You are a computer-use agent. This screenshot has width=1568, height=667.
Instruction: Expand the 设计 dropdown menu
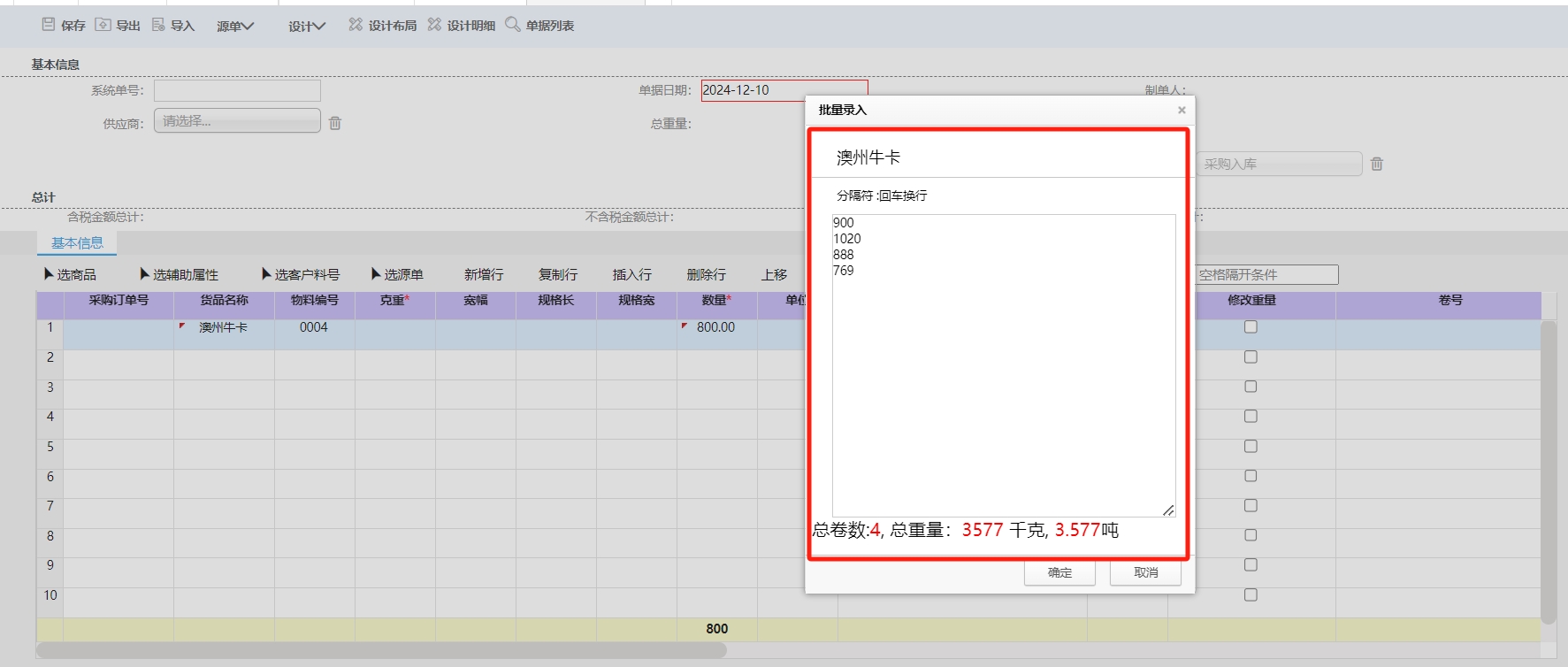coord(307,27)
